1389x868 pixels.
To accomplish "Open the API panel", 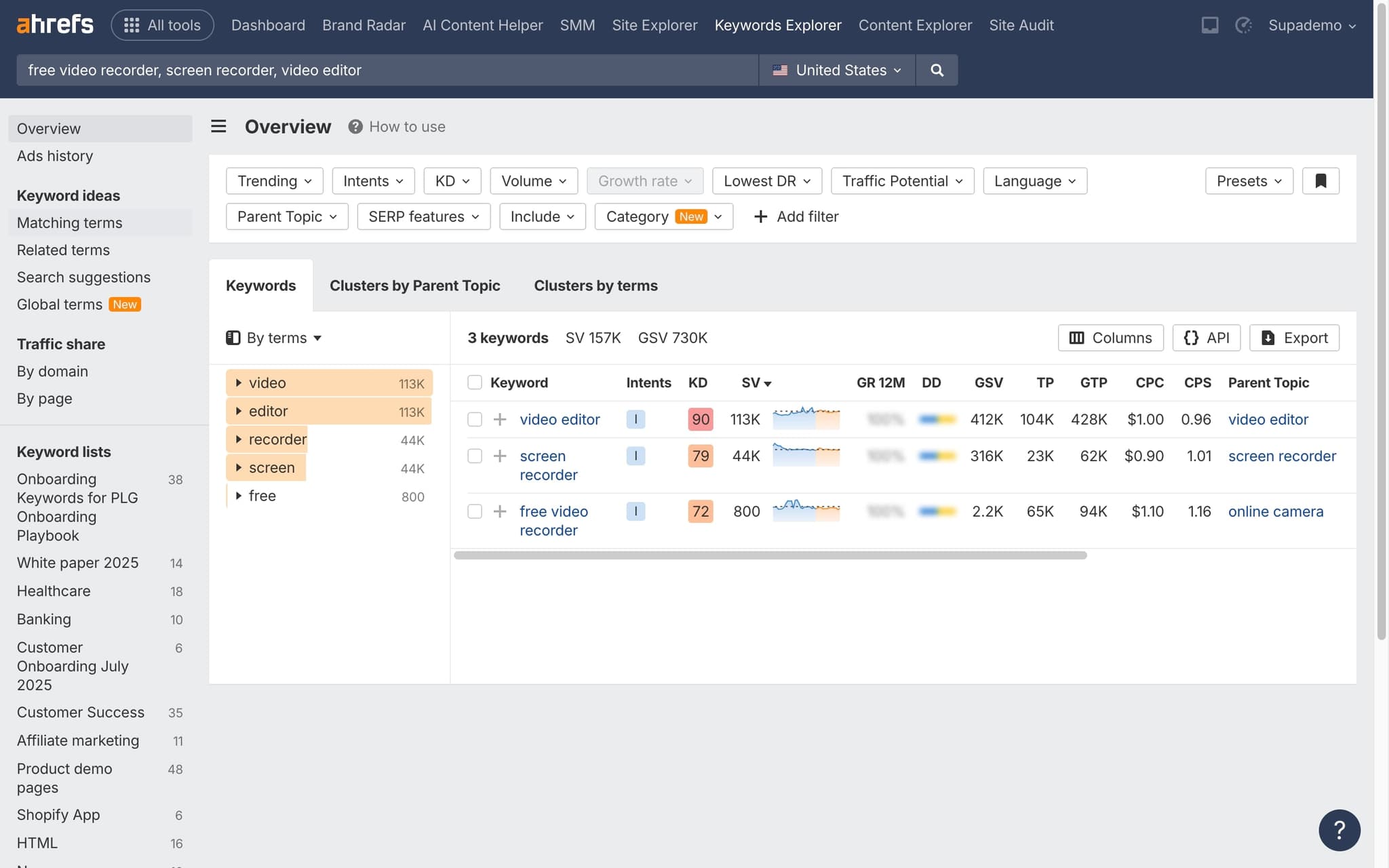I will click(1207, 338).
